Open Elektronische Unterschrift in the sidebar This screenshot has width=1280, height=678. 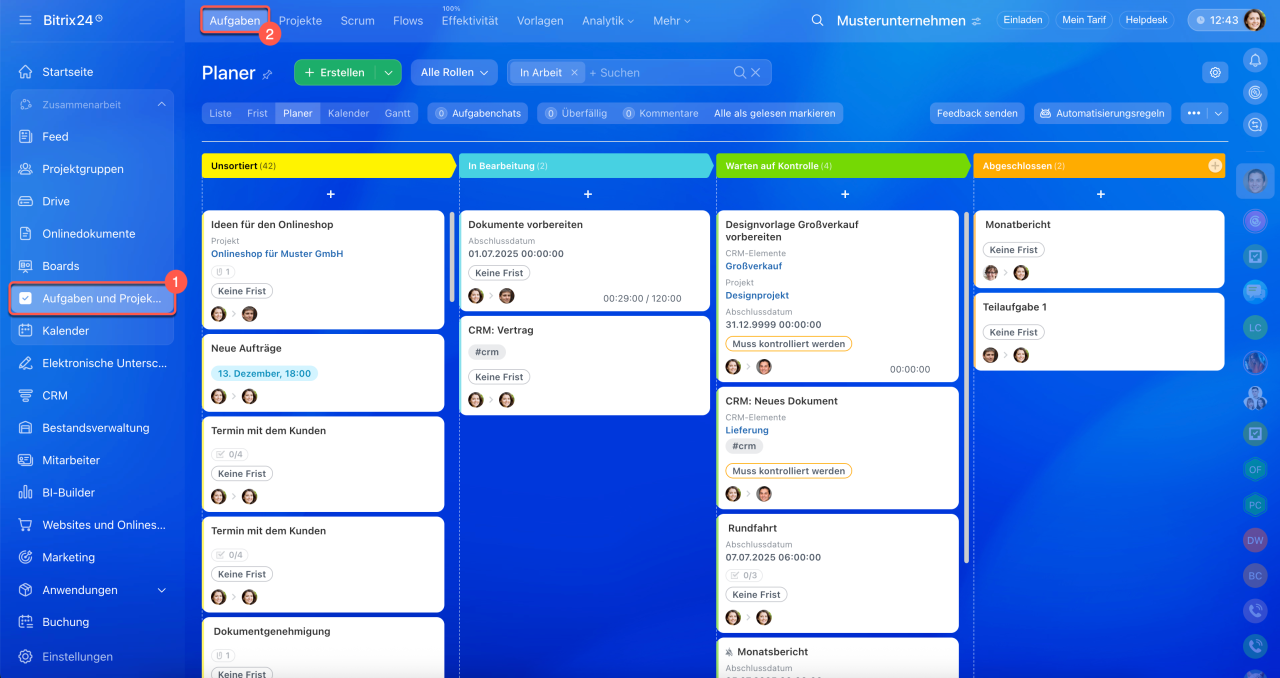tap(92, 363)
